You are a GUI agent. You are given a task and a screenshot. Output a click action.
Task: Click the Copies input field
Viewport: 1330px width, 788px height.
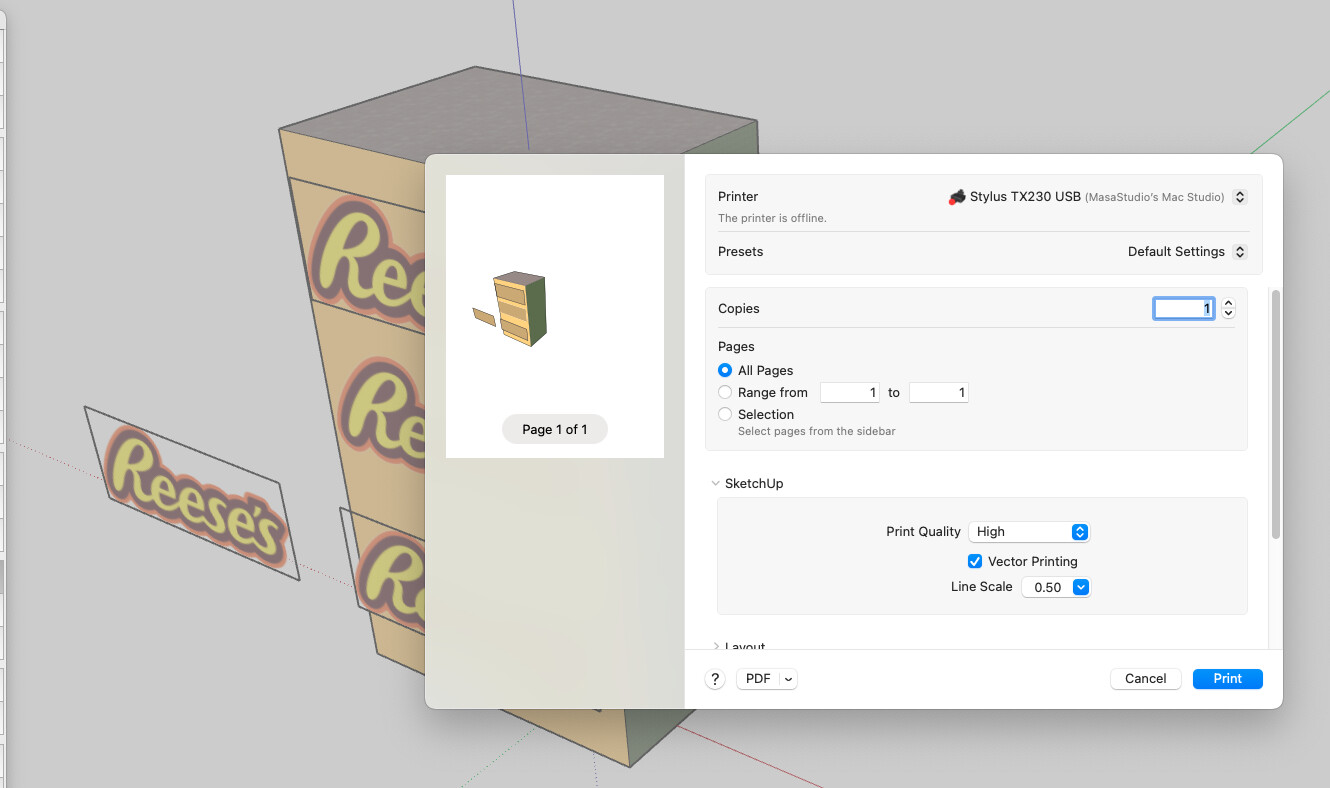point(1185,308)
